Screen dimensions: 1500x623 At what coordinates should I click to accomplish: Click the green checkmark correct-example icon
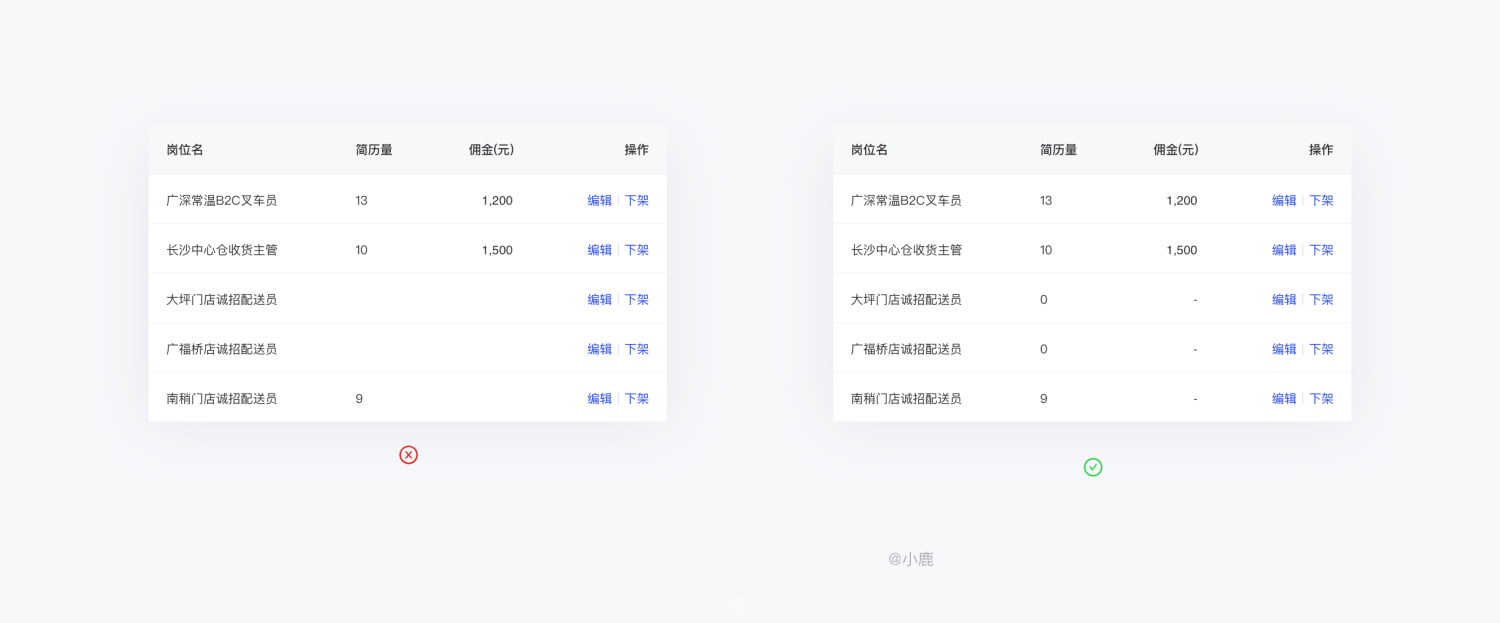pos(1093,467)
